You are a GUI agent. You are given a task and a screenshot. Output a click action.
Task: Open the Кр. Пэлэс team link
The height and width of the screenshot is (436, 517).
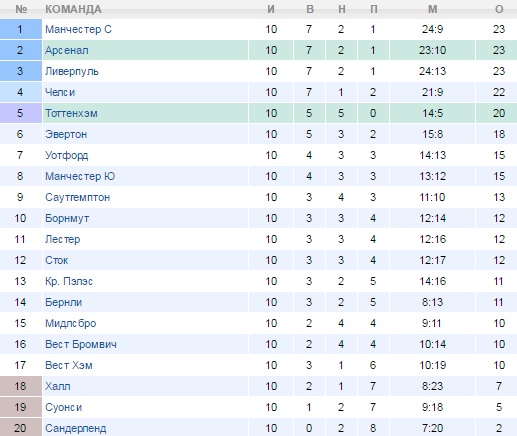click(69, 281)
